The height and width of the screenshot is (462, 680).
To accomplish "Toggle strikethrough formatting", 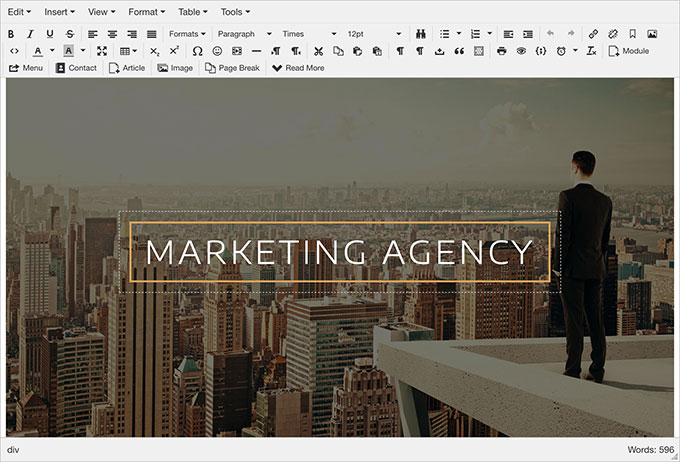I will (x=70, y=34).
